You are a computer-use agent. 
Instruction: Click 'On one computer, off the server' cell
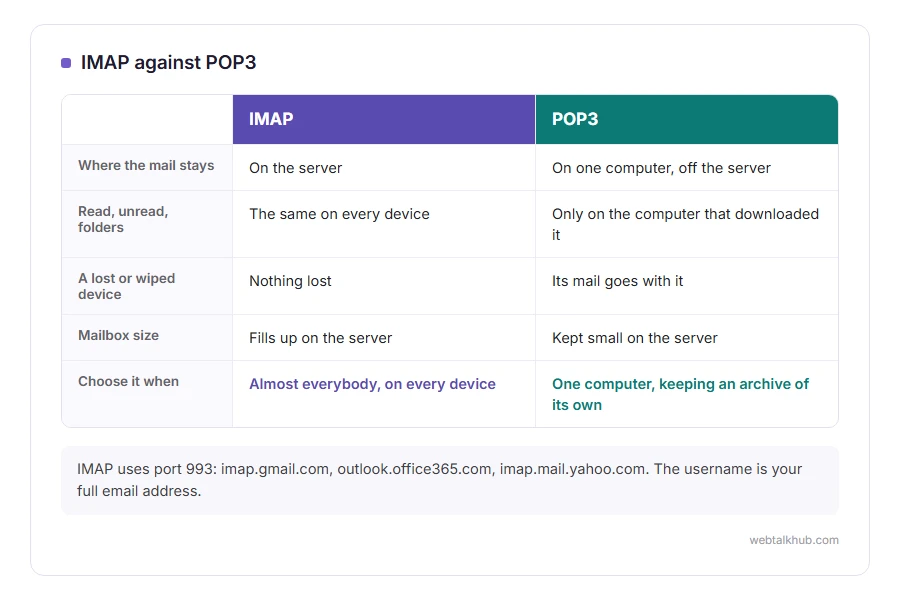(x=686, y=168)
